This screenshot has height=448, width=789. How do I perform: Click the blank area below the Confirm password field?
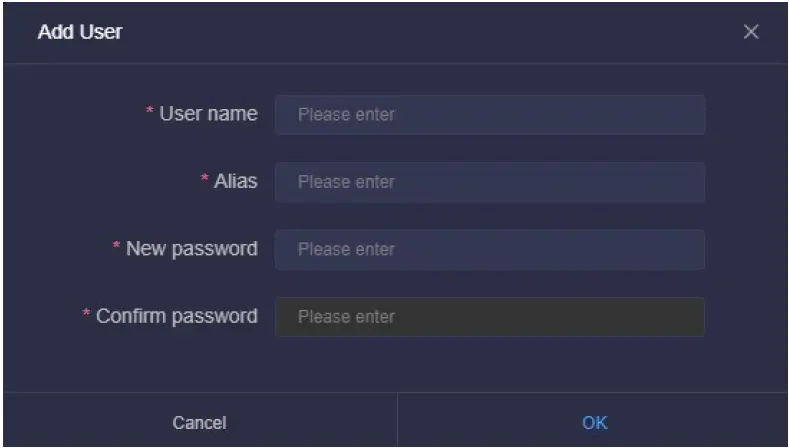coord(490,365)
